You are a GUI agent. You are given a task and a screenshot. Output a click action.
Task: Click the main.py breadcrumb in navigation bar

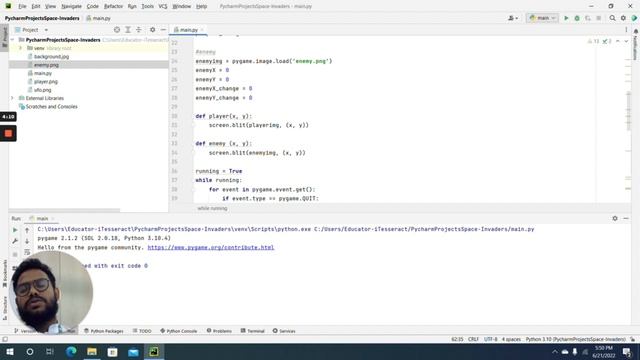coord(98,18)
